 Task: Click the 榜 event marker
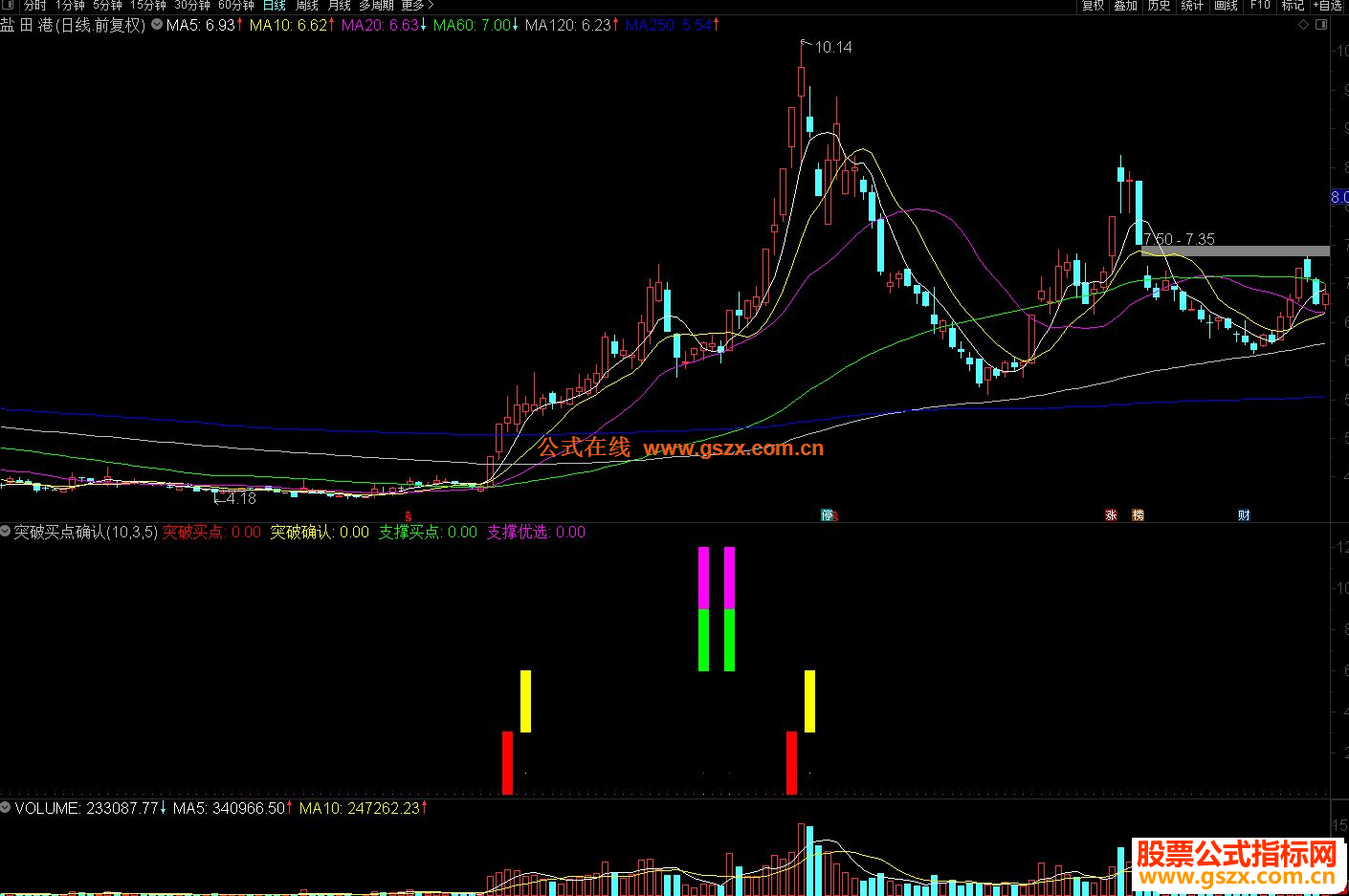point(1138,515)
